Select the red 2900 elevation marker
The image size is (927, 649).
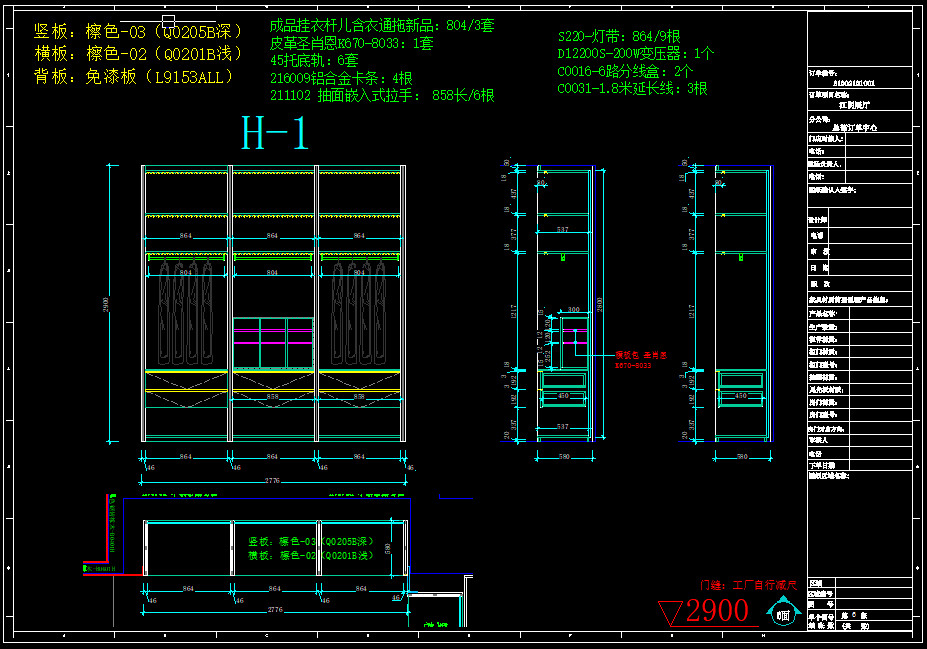coord(716,610)
